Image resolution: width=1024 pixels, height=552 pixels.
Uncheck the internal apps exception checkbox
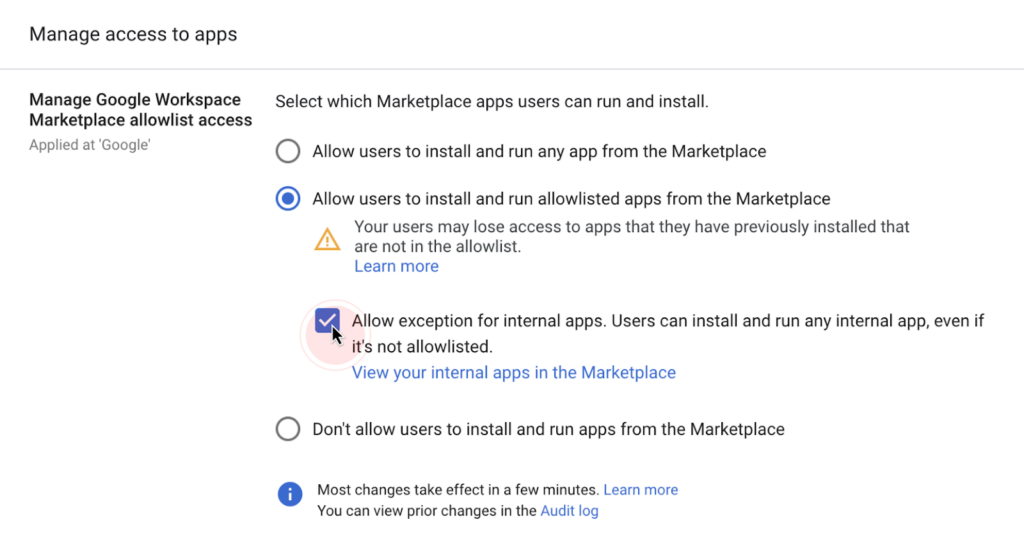click(x=327, y=321)
